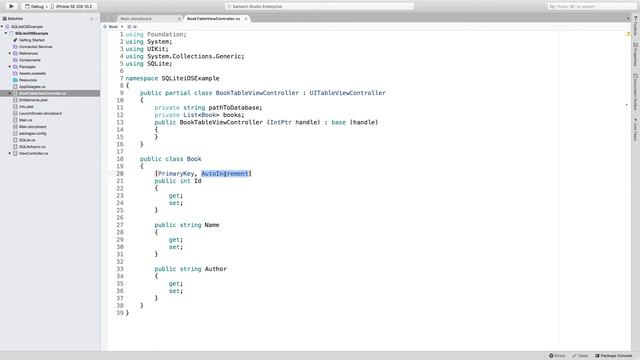Click 'namespace SQLiteiOSExample' on line 7
The height and width of the screenshot is (360, 640).
[172, 78]
